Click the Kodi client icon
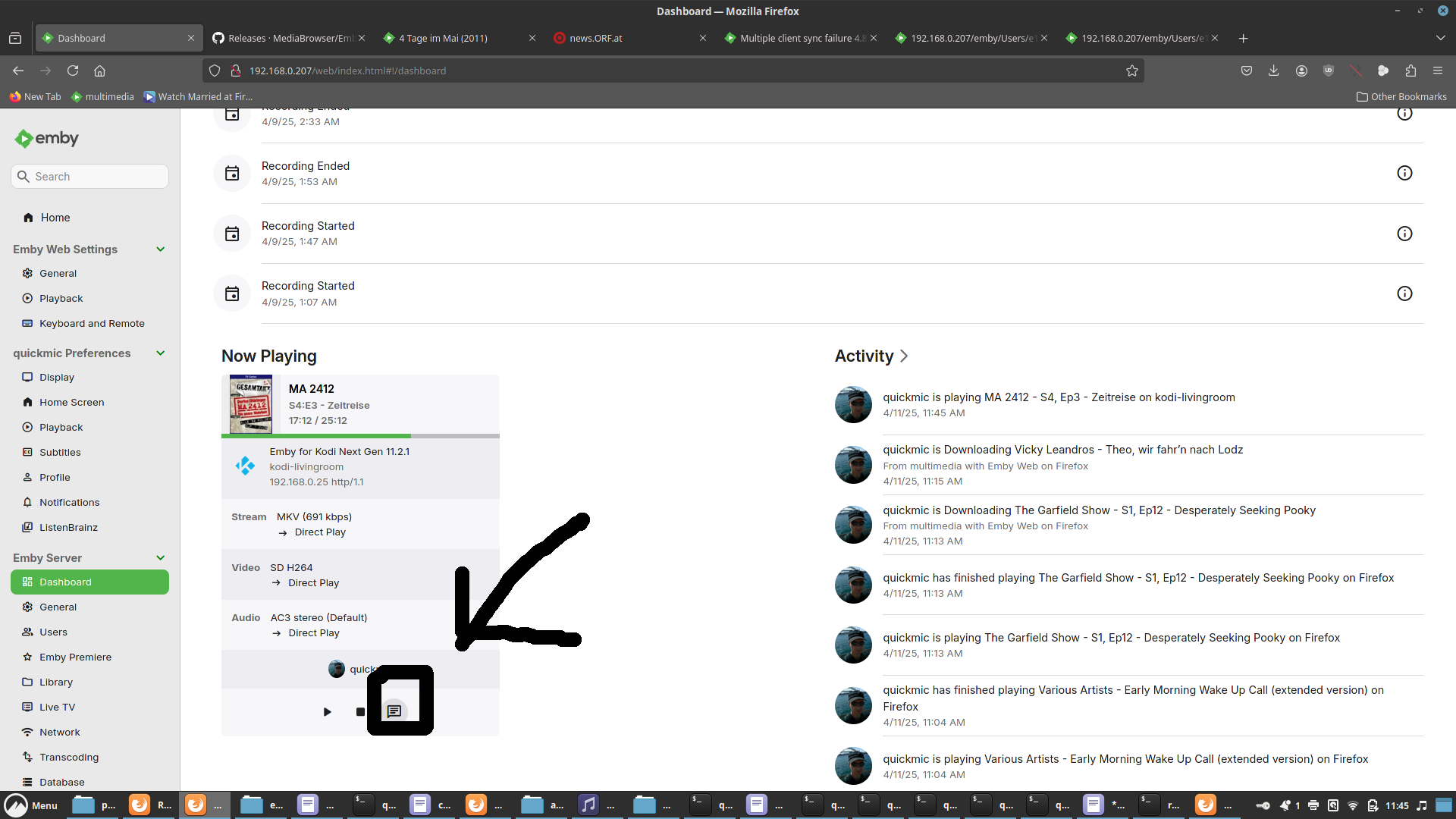Viewport: 1456px width, 819px height. click(245, 466)
